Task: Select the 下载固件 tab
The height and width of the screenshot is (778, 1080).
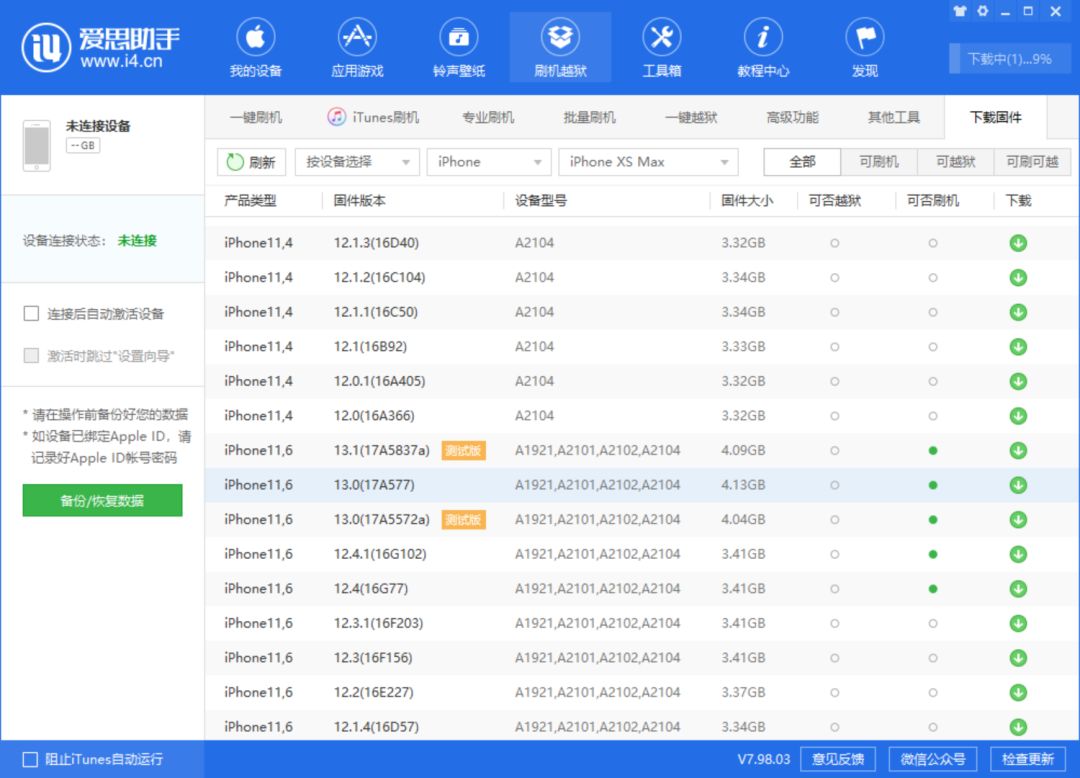Action: (995, 117)
